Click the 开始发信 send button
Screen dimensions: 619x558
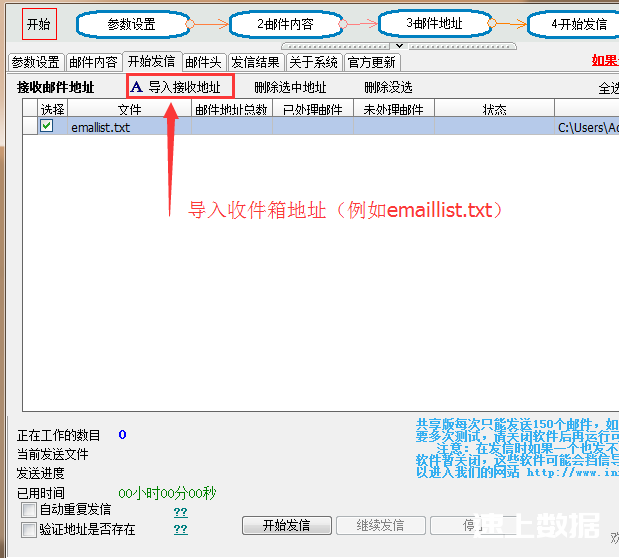(x=287, y=526)
